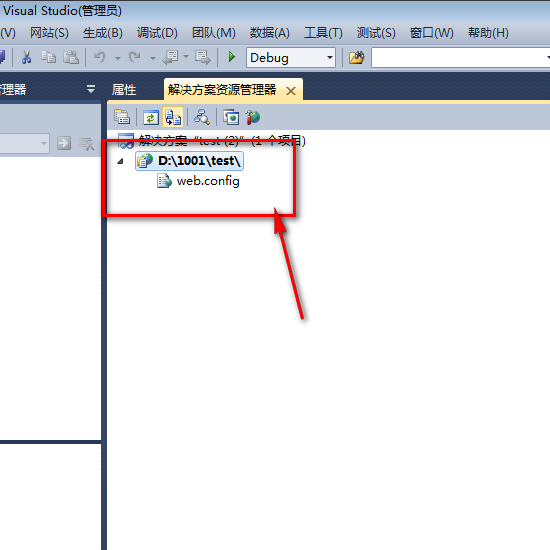Viewport: 550px width, 550px height.
Task: Open the 网站(S) menu
Action: coord(49,33)
